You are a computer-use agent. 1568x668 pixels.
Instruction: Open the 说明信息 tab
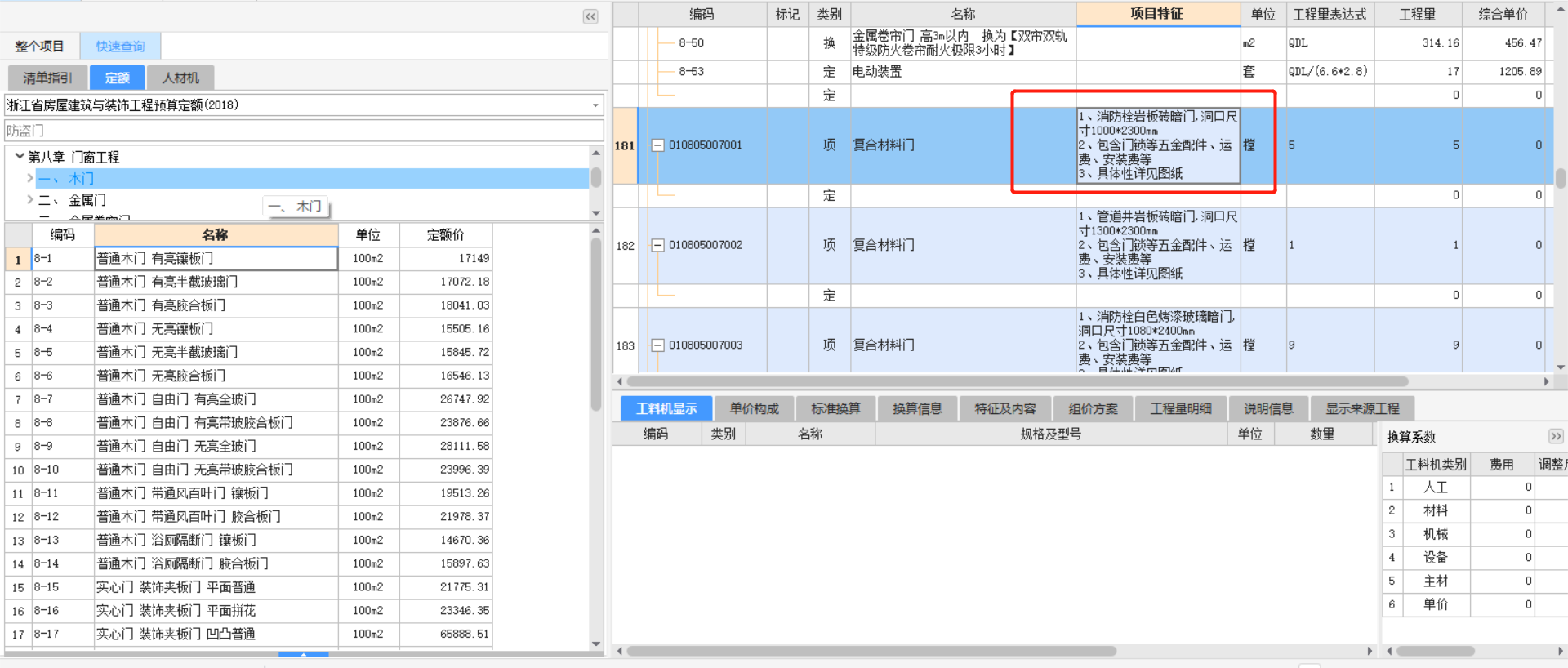pos(1268,408)
